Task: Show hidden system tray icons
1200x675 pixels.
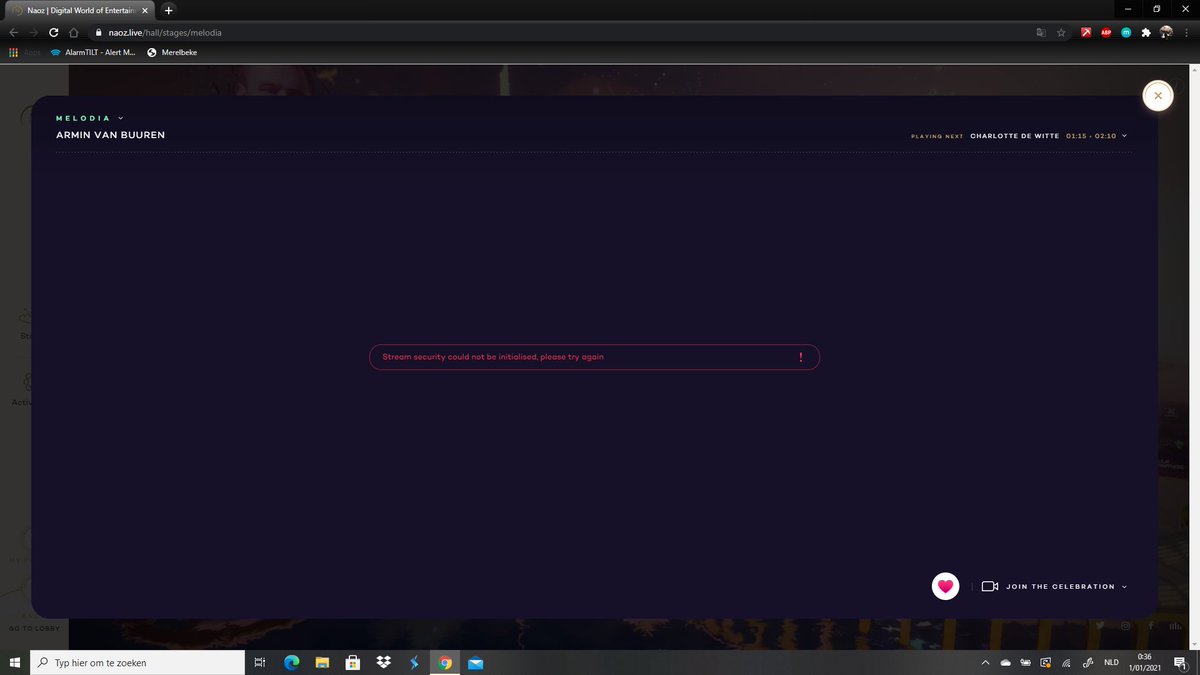Action: tap(984, 662)
